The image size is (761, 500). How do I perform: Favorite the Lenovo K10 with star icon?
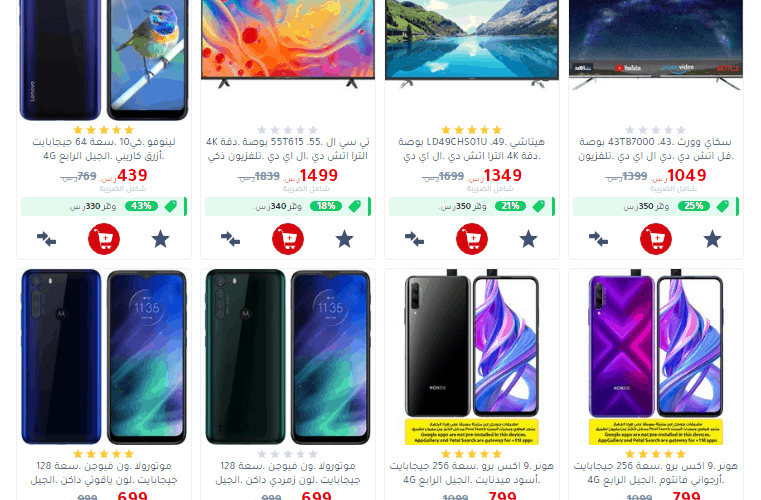click(160, 239)
